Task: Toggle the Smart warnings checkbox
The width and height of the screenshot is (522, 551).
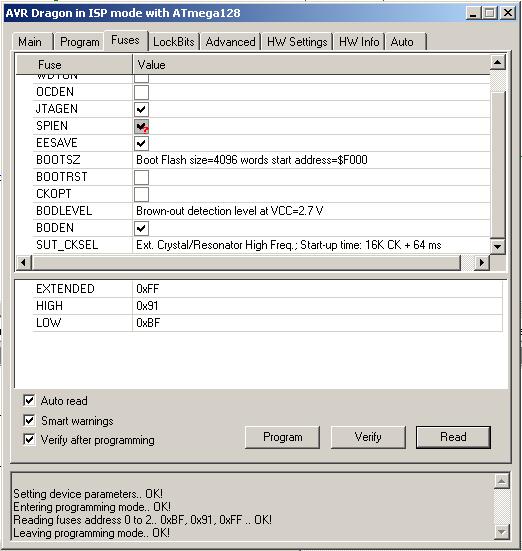Action: coord(29,421)
